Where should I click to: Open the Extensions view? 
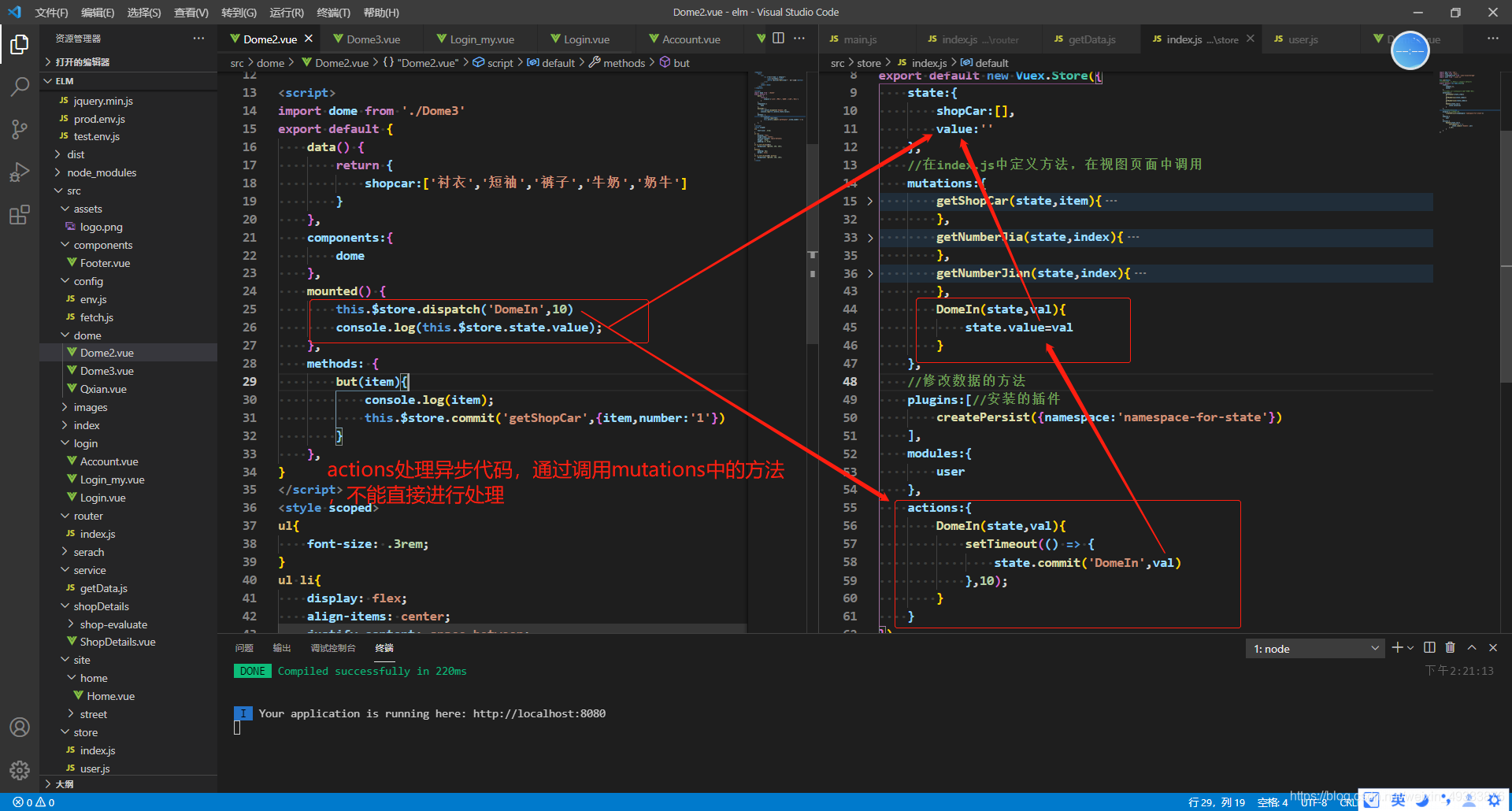(20, 214)
